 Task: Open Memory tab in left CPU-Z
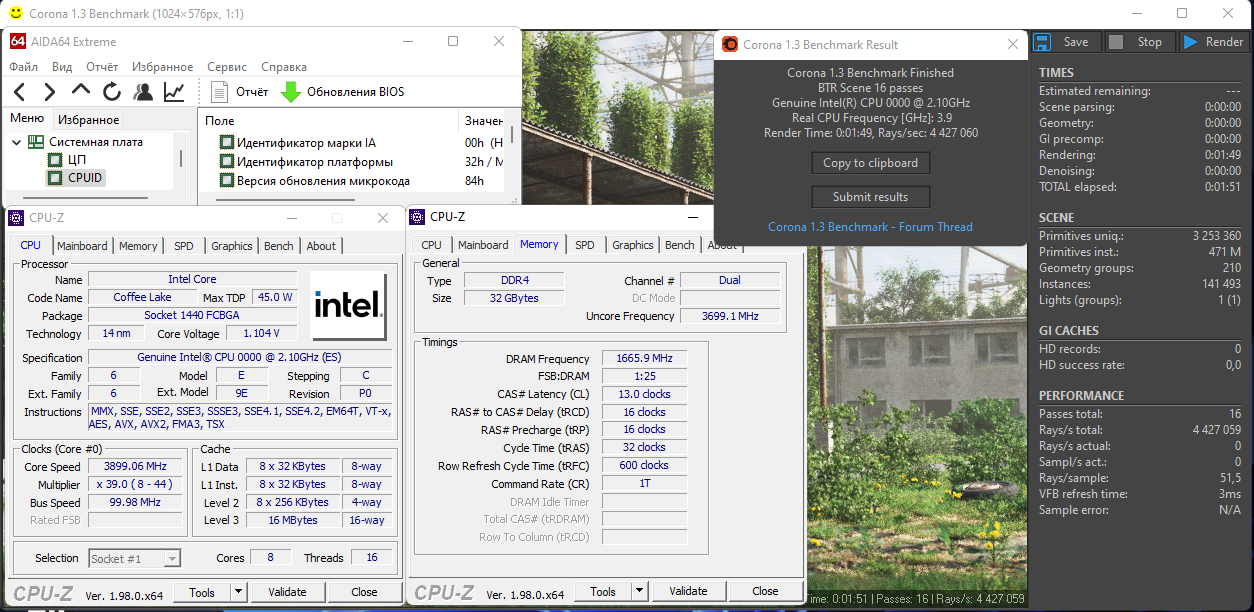[x=138, y=246]
